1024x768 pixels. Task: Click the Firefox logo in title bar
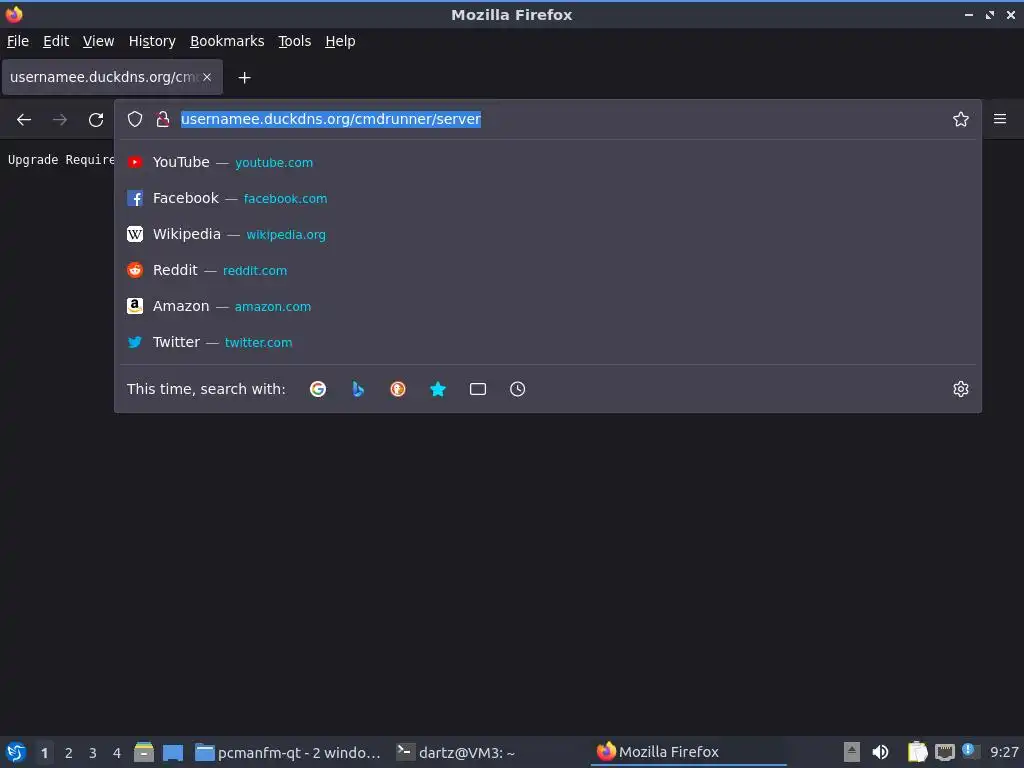[14, 14]
